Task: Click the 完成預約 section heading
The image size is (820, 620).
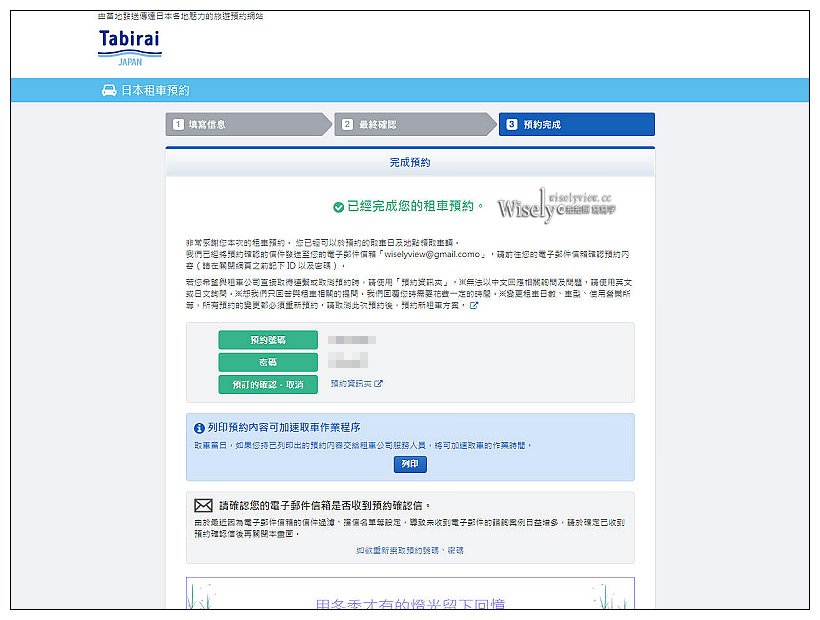Action: [x=410, y=162]
